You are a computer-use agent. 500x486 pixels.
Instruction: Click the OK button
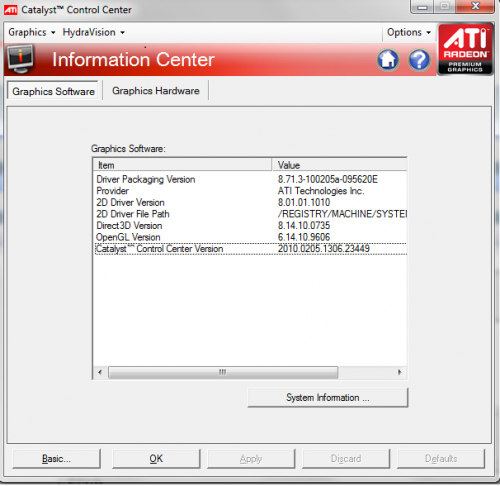[x=156, y=459]
